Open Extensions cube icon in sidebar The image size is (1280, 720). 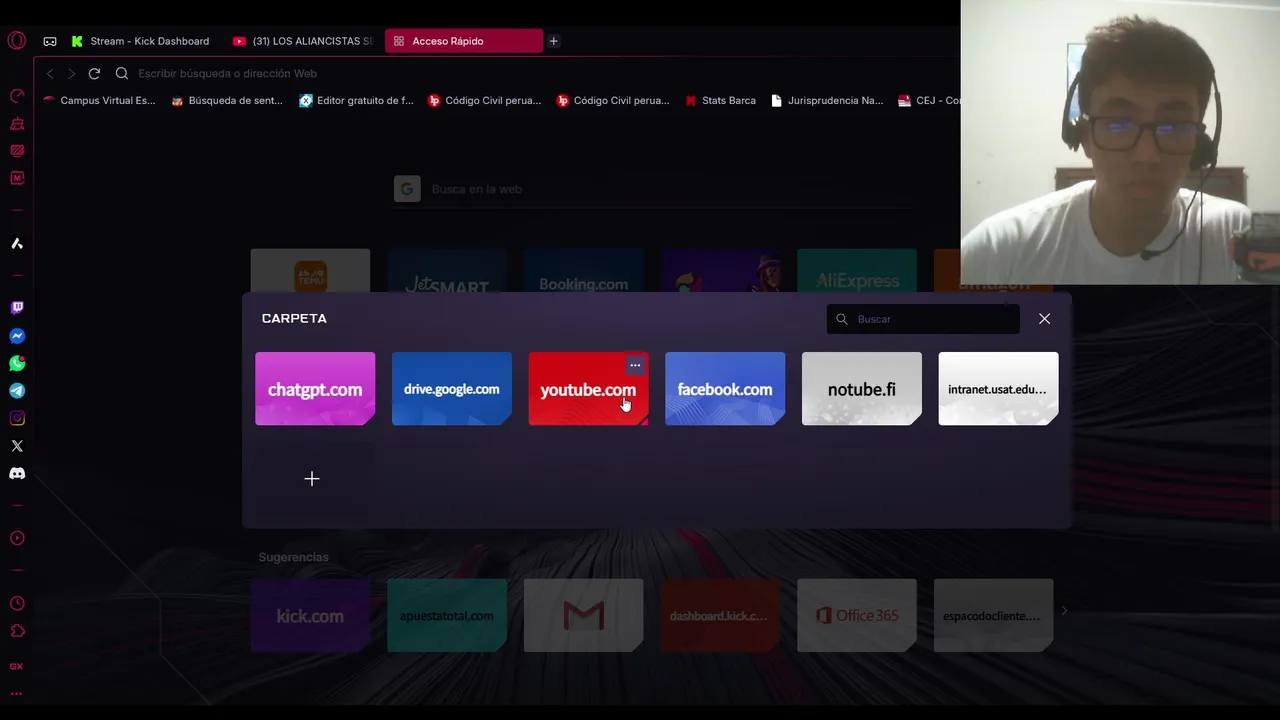point(17,631)
